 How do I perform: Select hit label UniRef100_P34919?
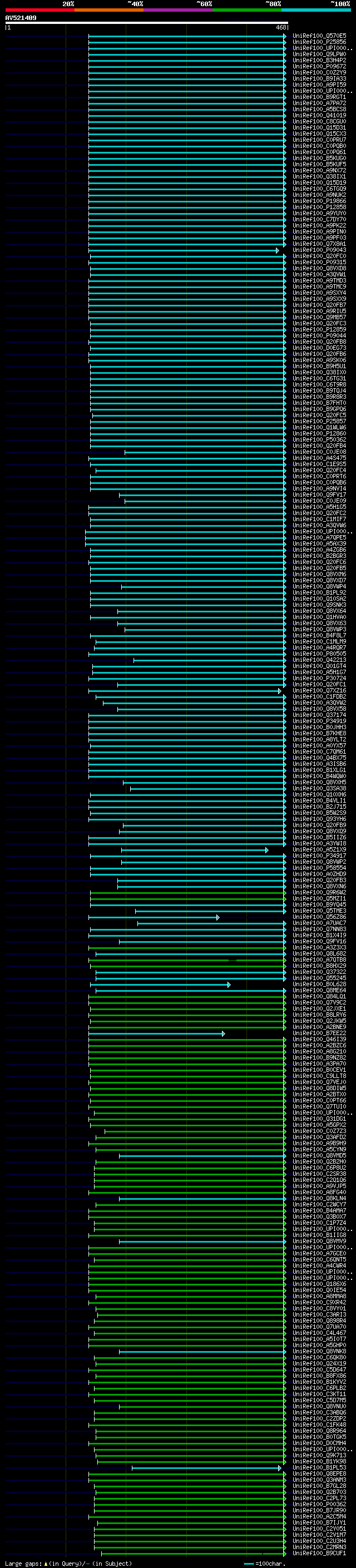pos(319,721)
